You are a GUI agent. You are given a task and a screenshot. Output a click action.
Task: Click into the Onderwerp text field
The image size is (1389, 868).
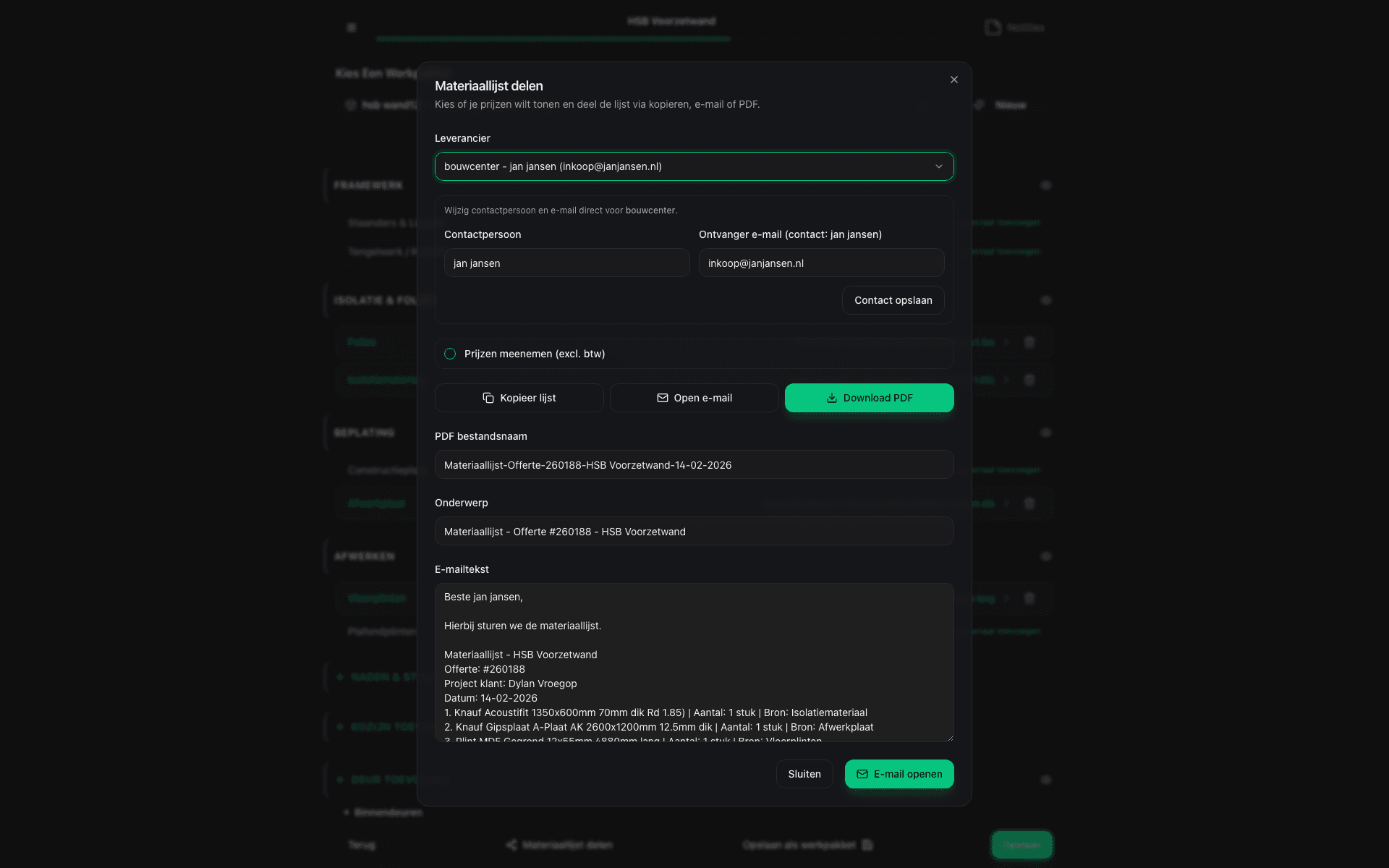pyautogui.click(x=694, y=532)
